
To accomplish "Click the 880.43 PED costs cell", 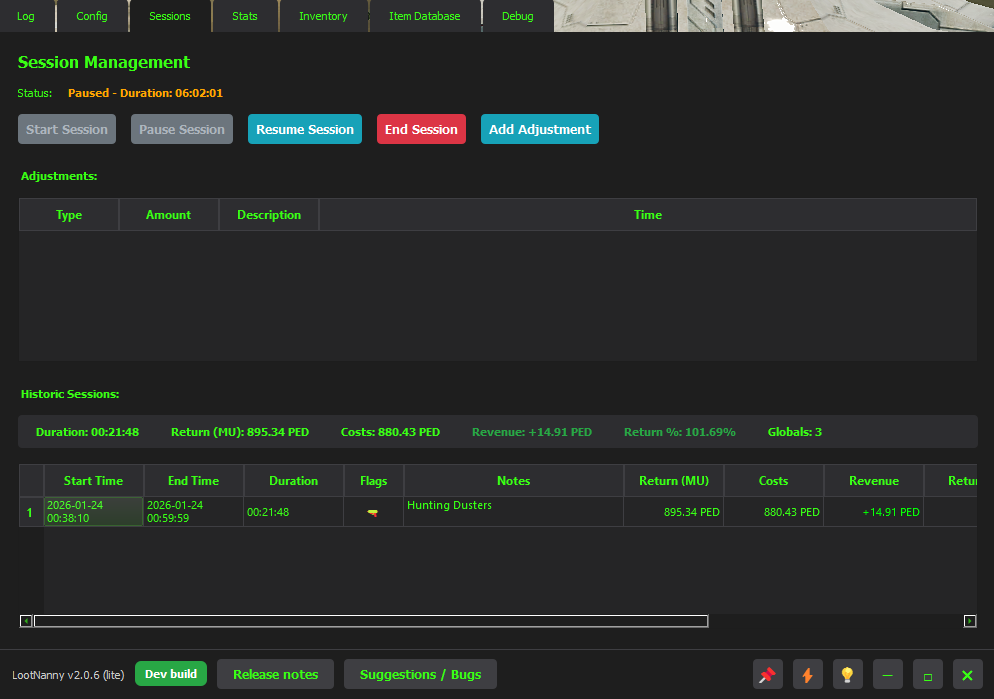I will [x=773, y=511].
